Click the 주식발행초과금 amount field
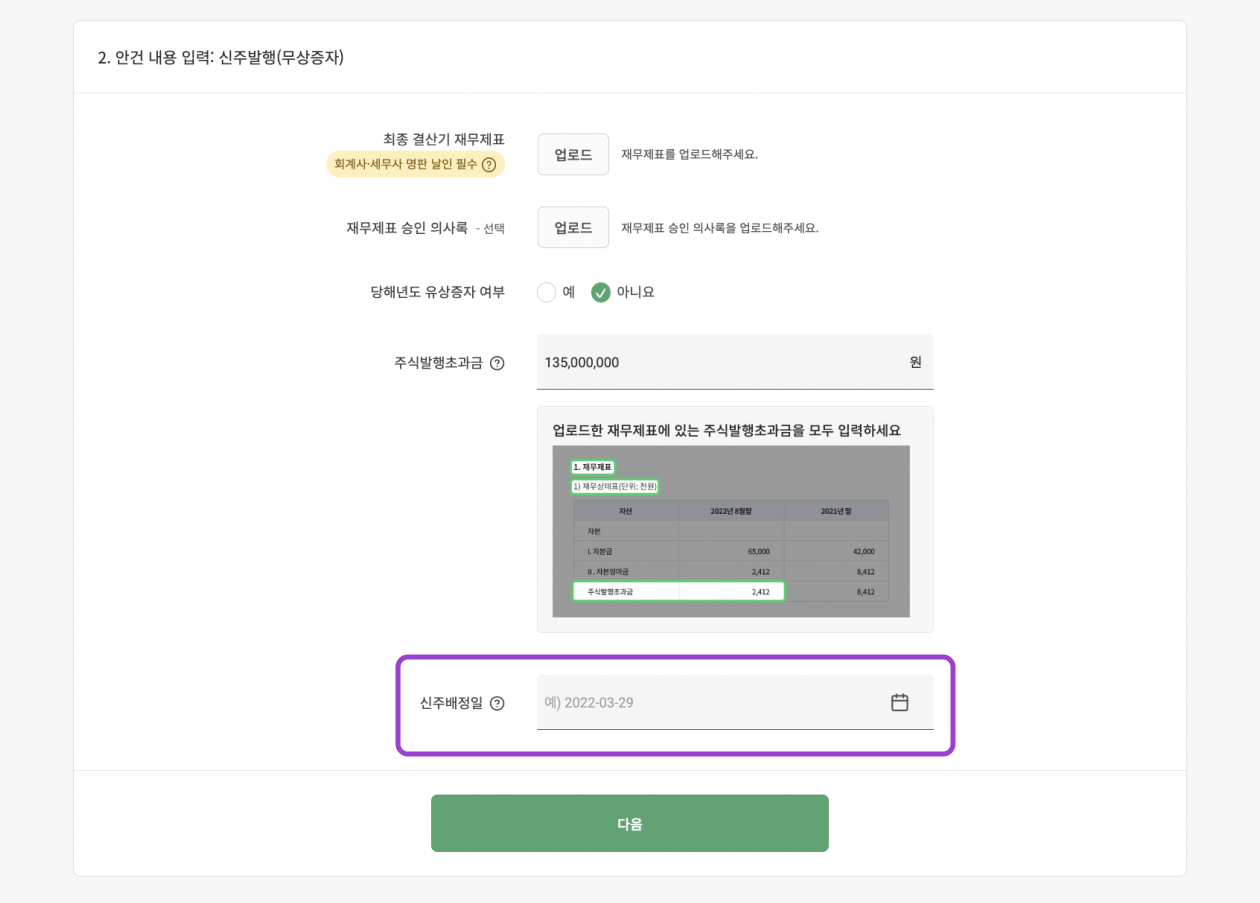This screenshot has height=903, width=1260. coord(700,362)
